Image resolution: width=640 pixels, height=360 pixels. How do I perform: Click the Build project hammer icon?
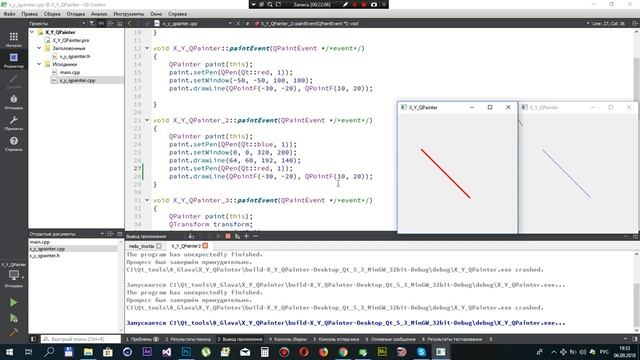coord(13,332)
